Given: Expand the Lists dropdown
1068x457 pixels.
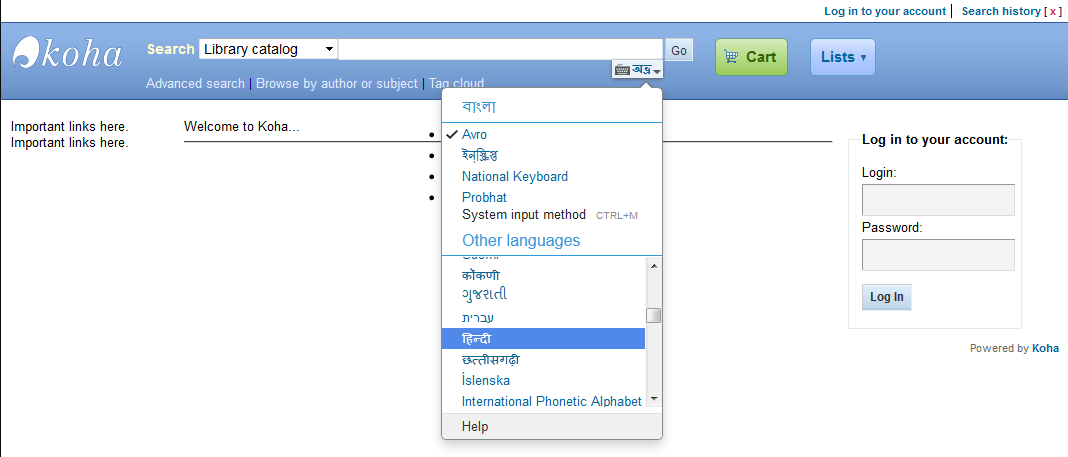Looking at the screenshot, I should [842, 57].
